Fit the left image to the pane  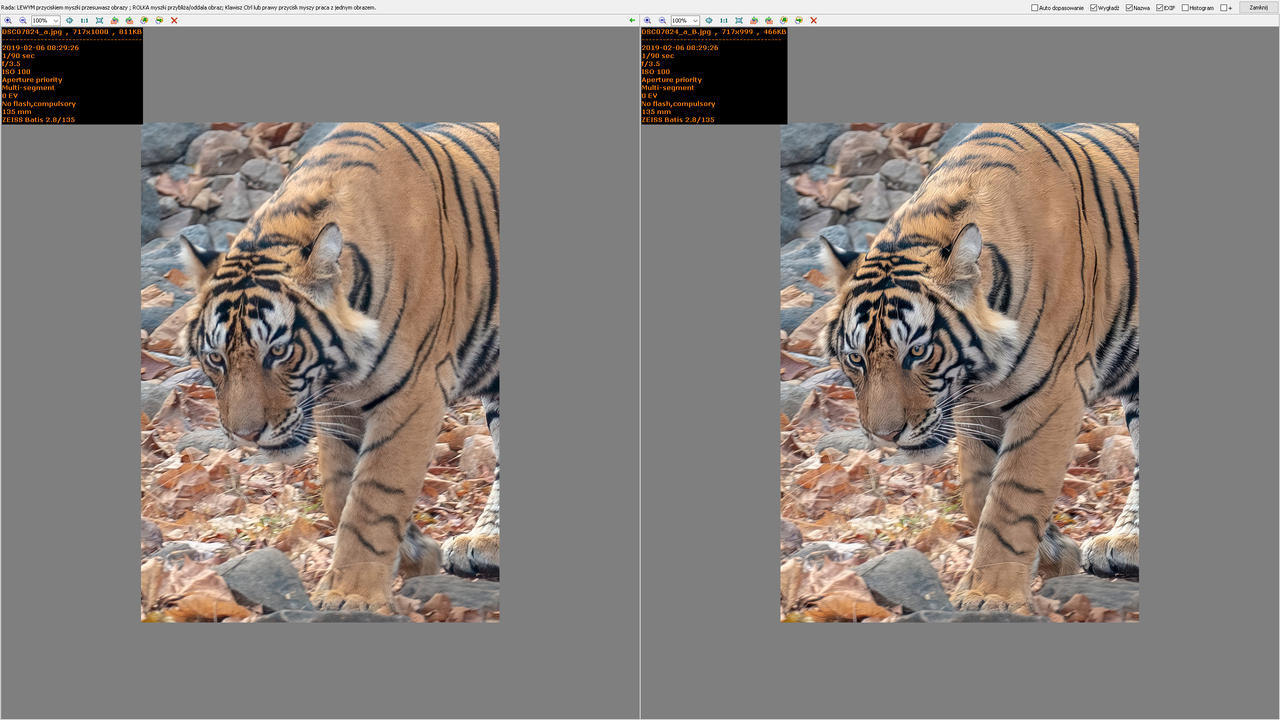coord(69,20)
